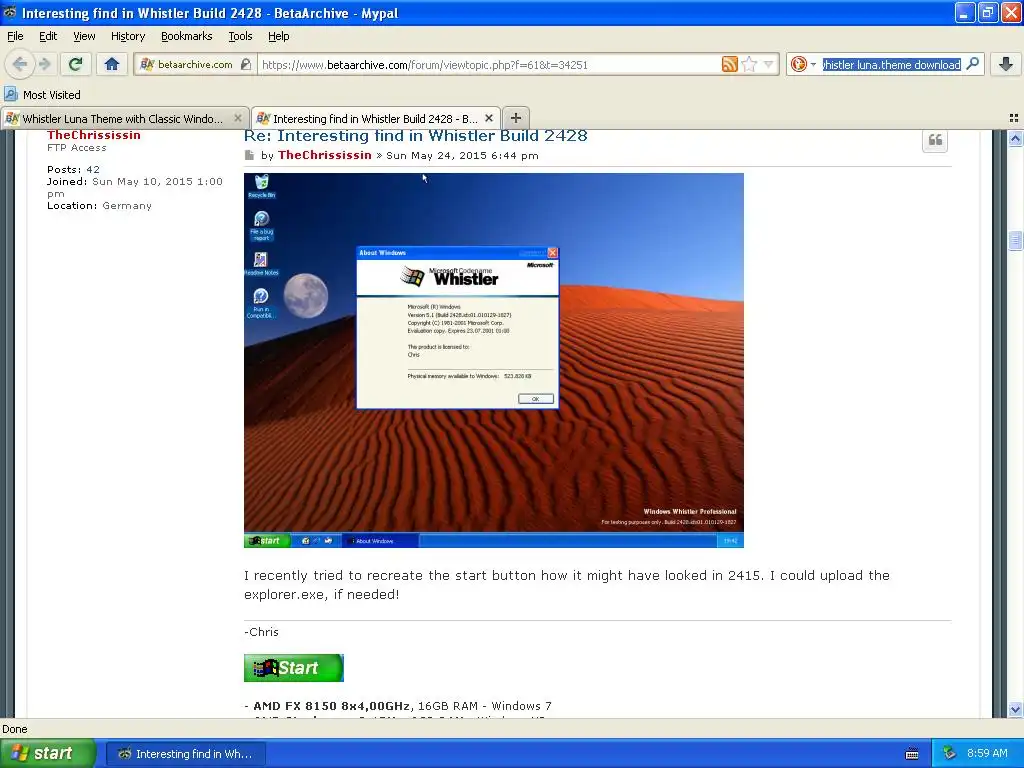Click the 8:59 AM system clock

point(987,754)
